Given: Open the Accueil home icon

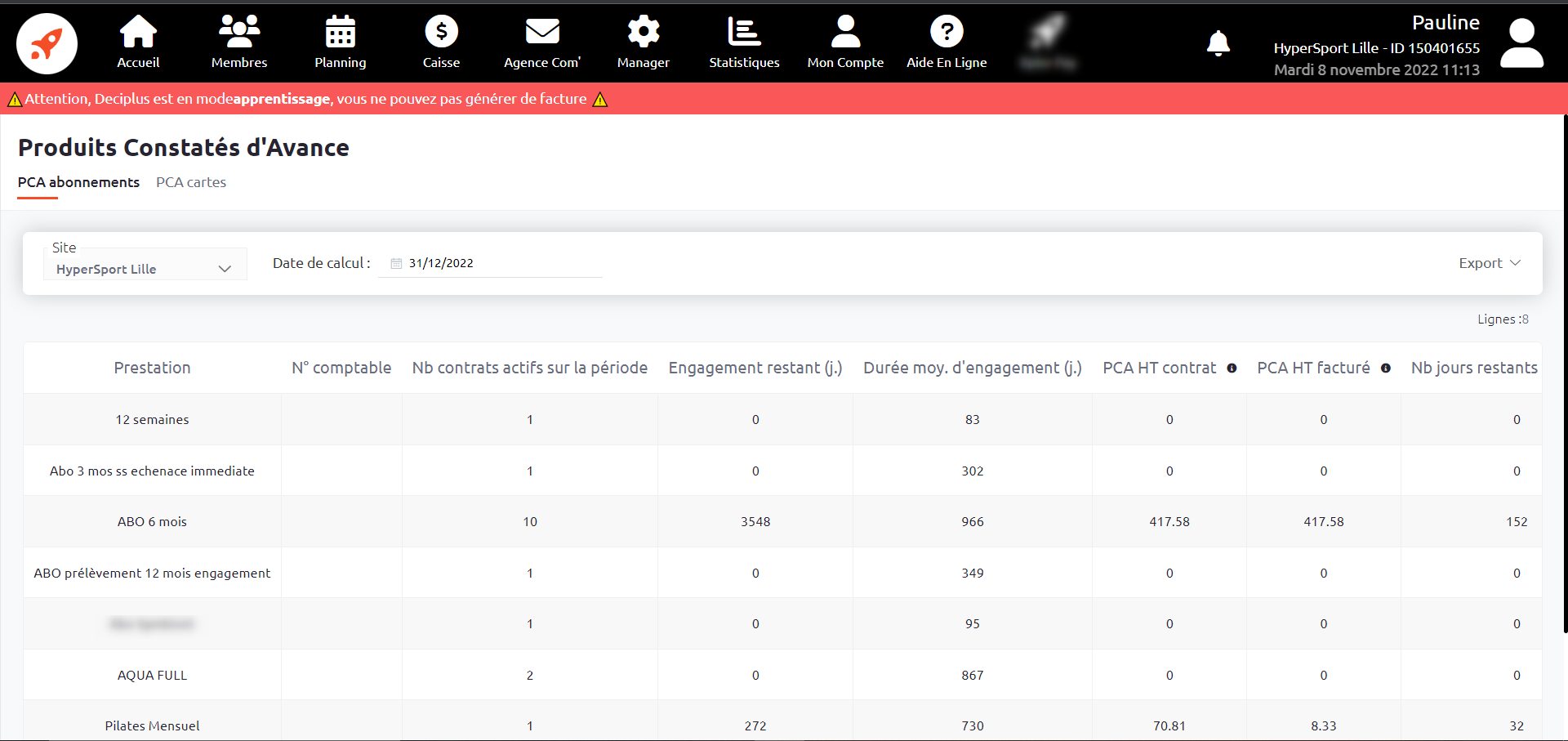Looking at the screenshot, I should (138, 32).
